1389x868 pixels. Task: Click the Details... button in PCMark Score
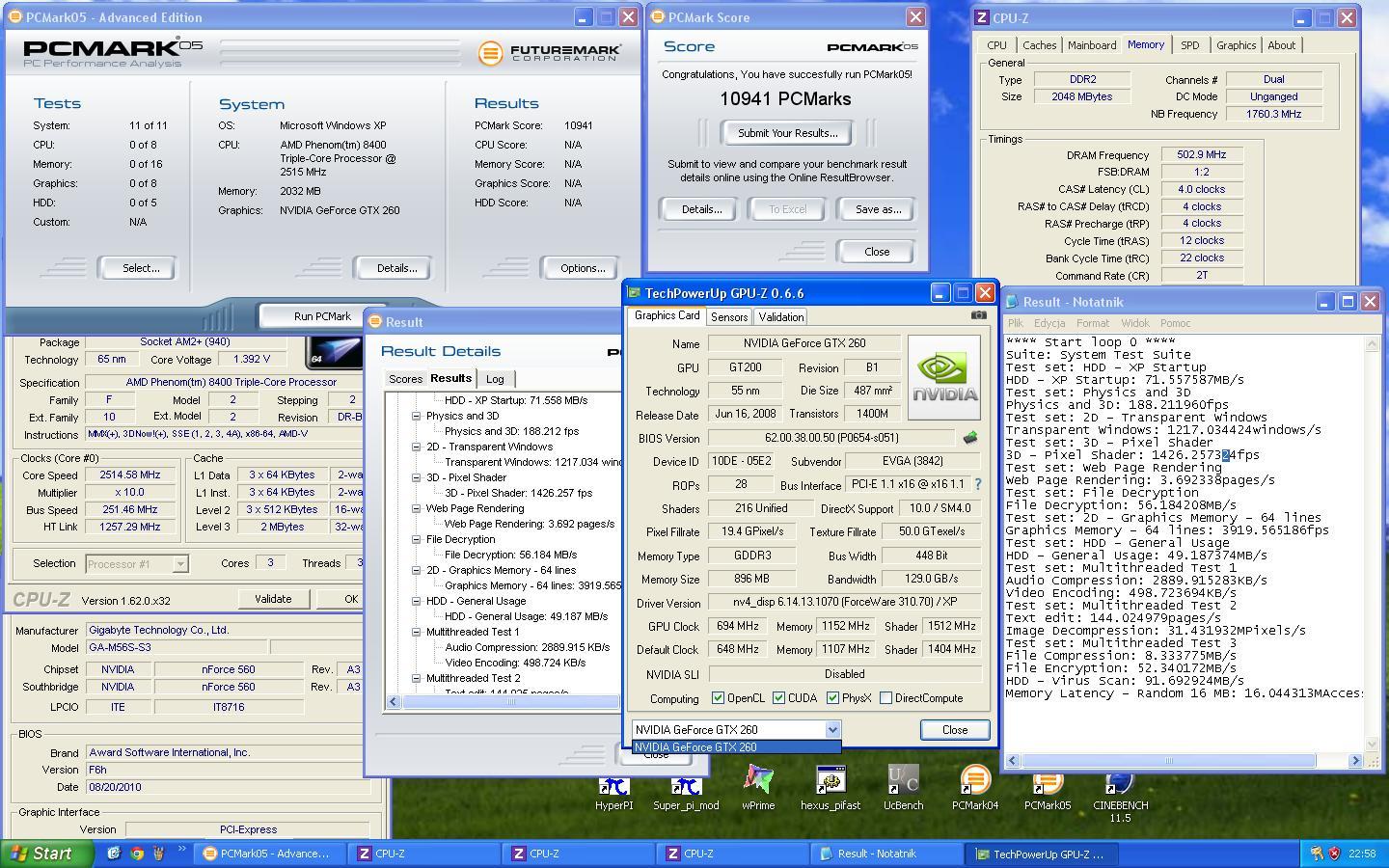click(x=701, y=209)
